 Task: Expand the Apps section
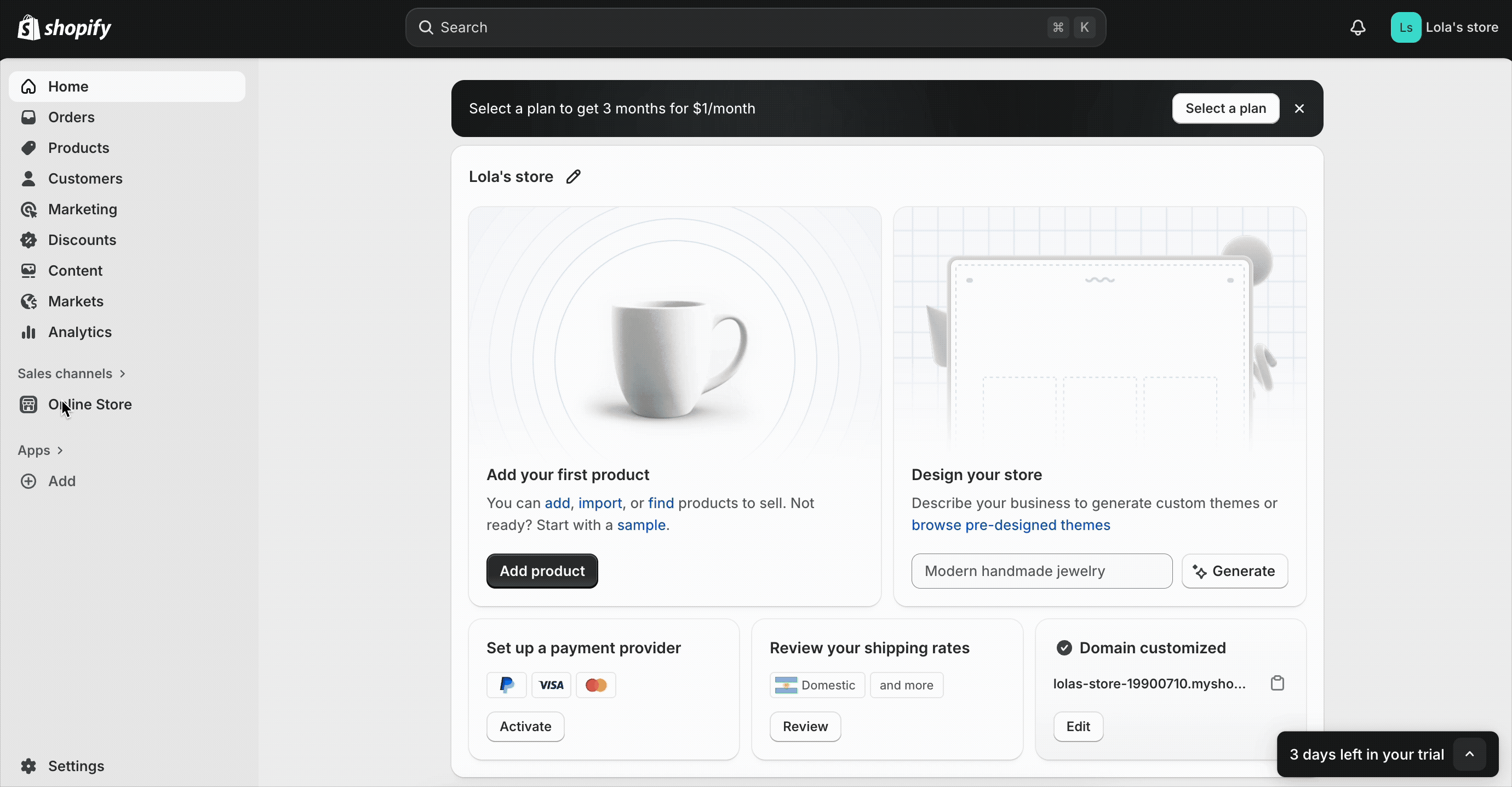point(41,450)
